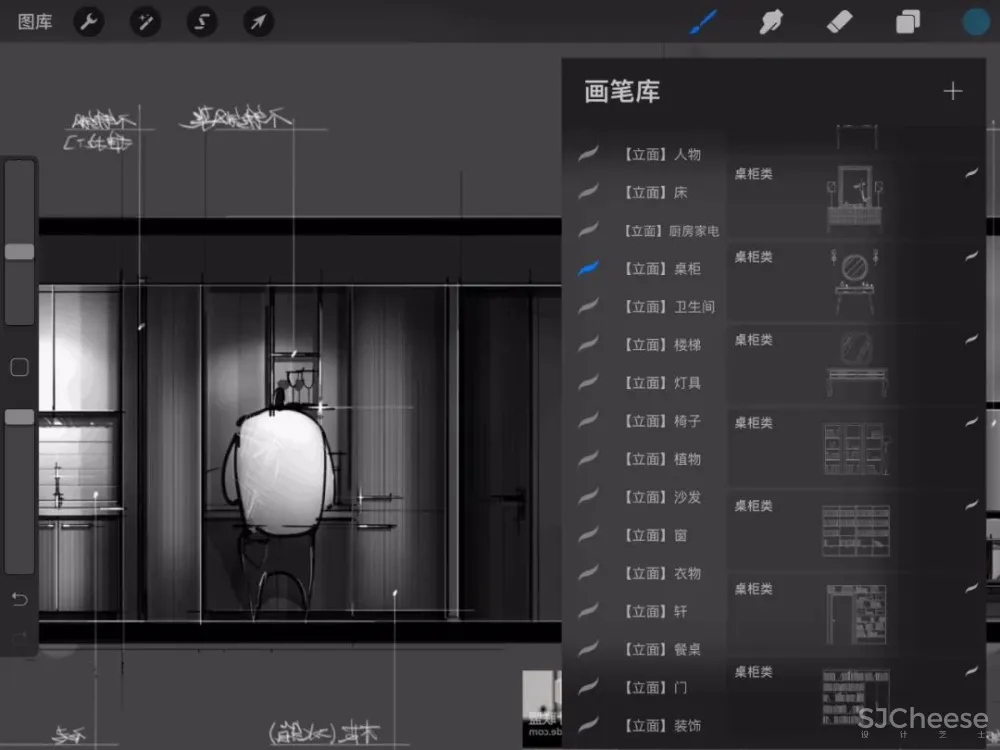Select the 【立面】人物 brush set
Image resolution: width=1000 pixels, height=750 pixels.
pos(660,155)
